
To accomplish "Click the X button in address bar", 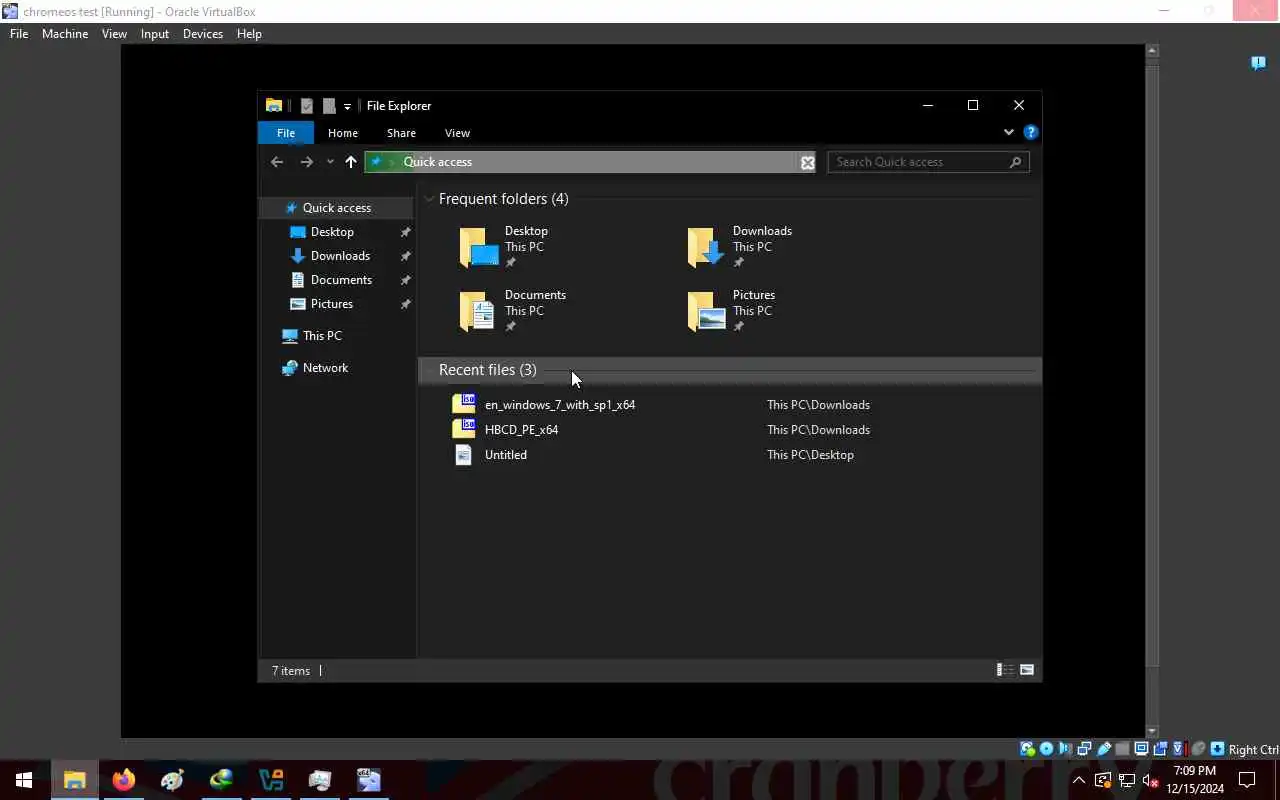I will 808,162.
